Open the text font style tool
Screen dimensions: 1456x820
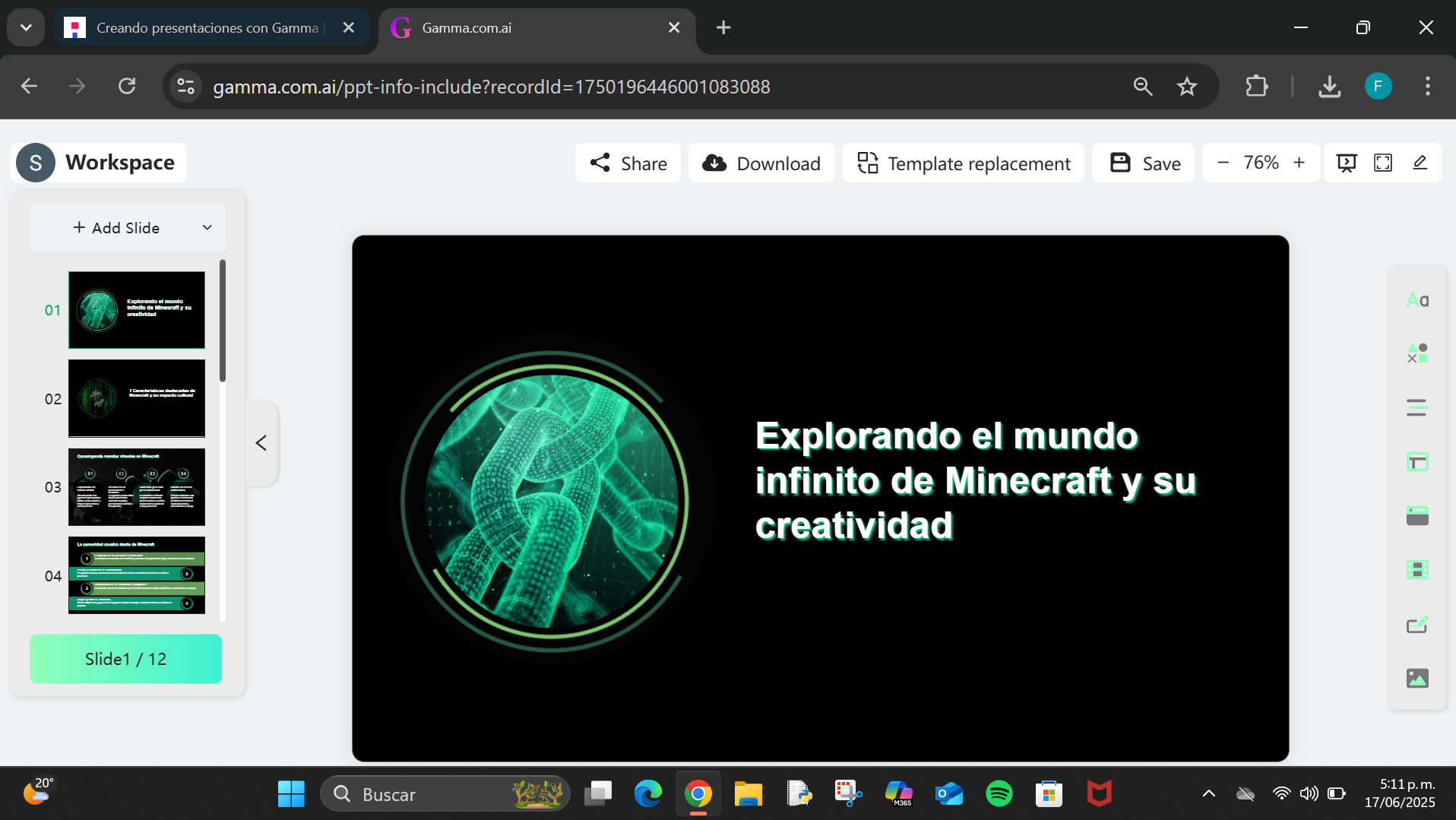pos(1417,299)
